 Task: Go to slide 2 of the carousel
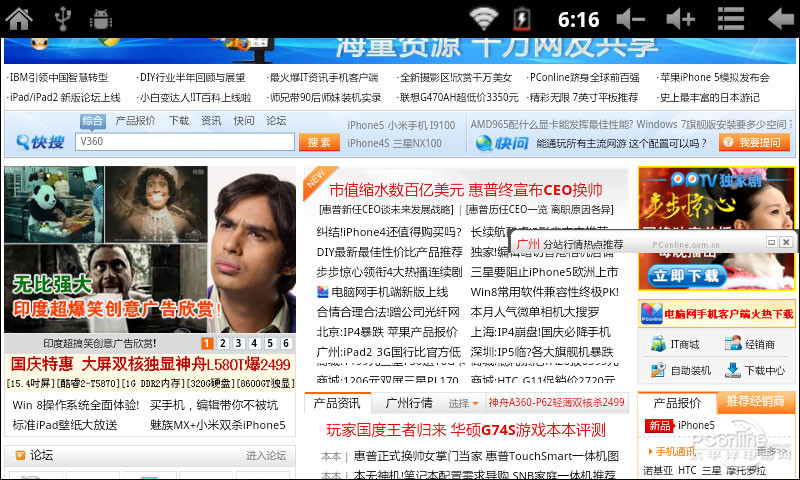click(222, 343)
